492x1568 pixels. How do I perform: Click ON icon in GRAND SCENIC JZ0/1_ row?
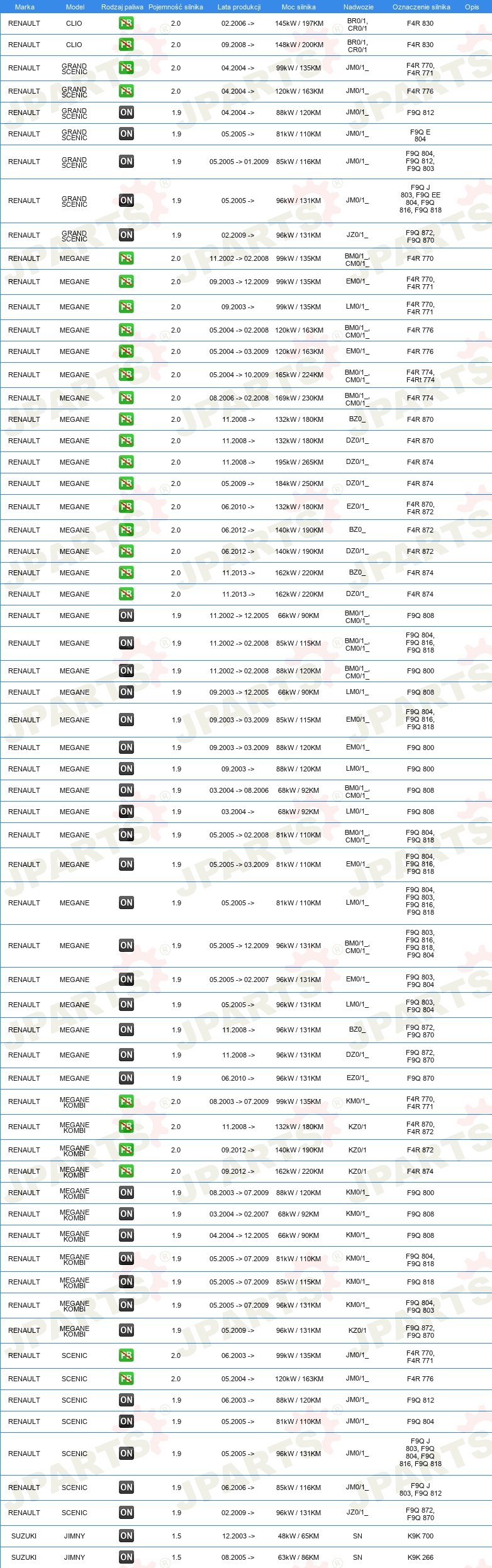point(126,235)
